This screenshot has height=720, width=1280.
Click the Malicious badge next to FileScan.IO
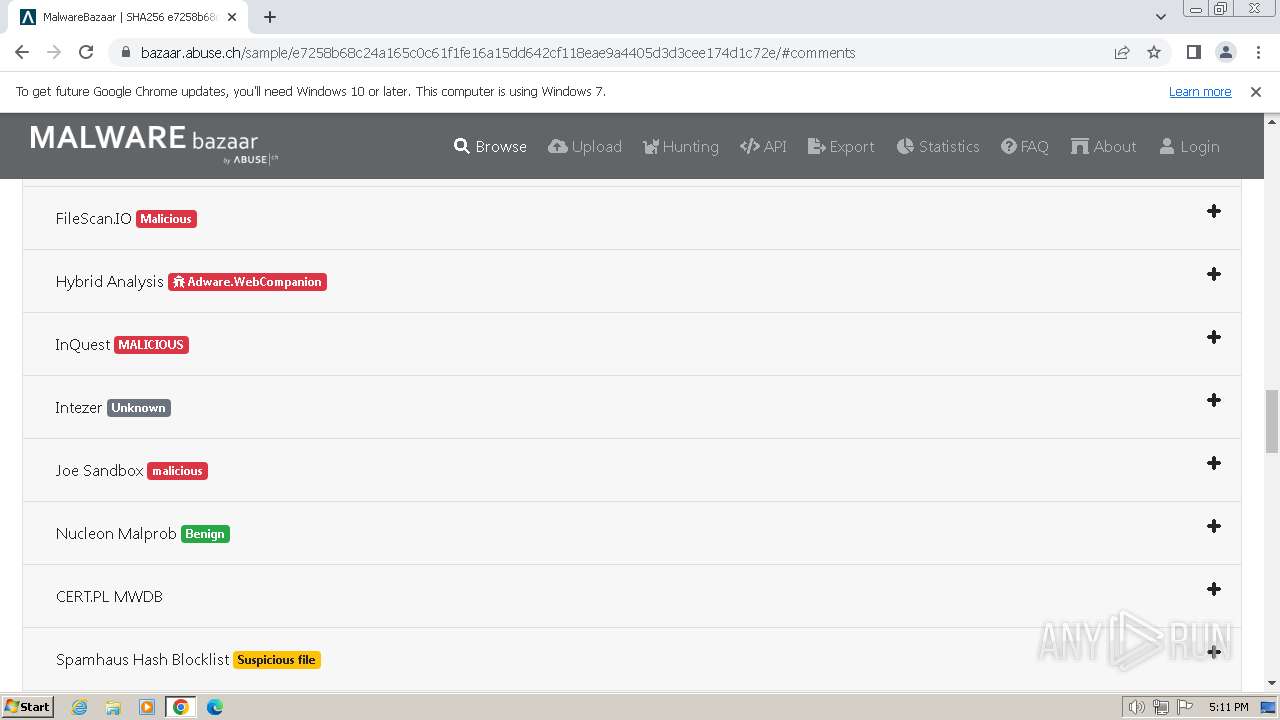coord(166,219)
